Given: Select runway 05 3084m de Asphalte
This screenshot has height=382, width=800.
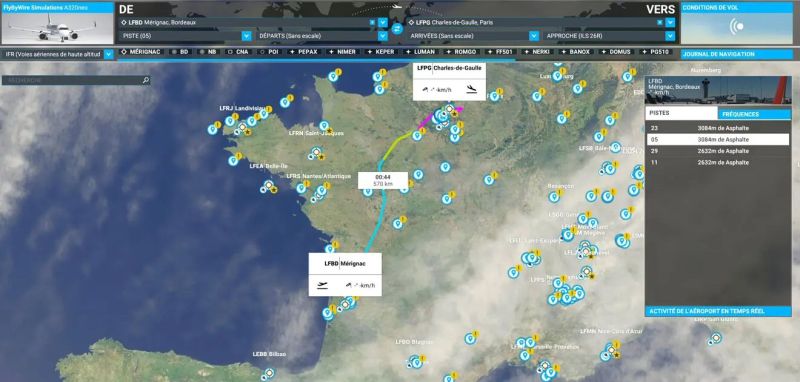Looking at the screenshot, I should (x=718, y=139).
